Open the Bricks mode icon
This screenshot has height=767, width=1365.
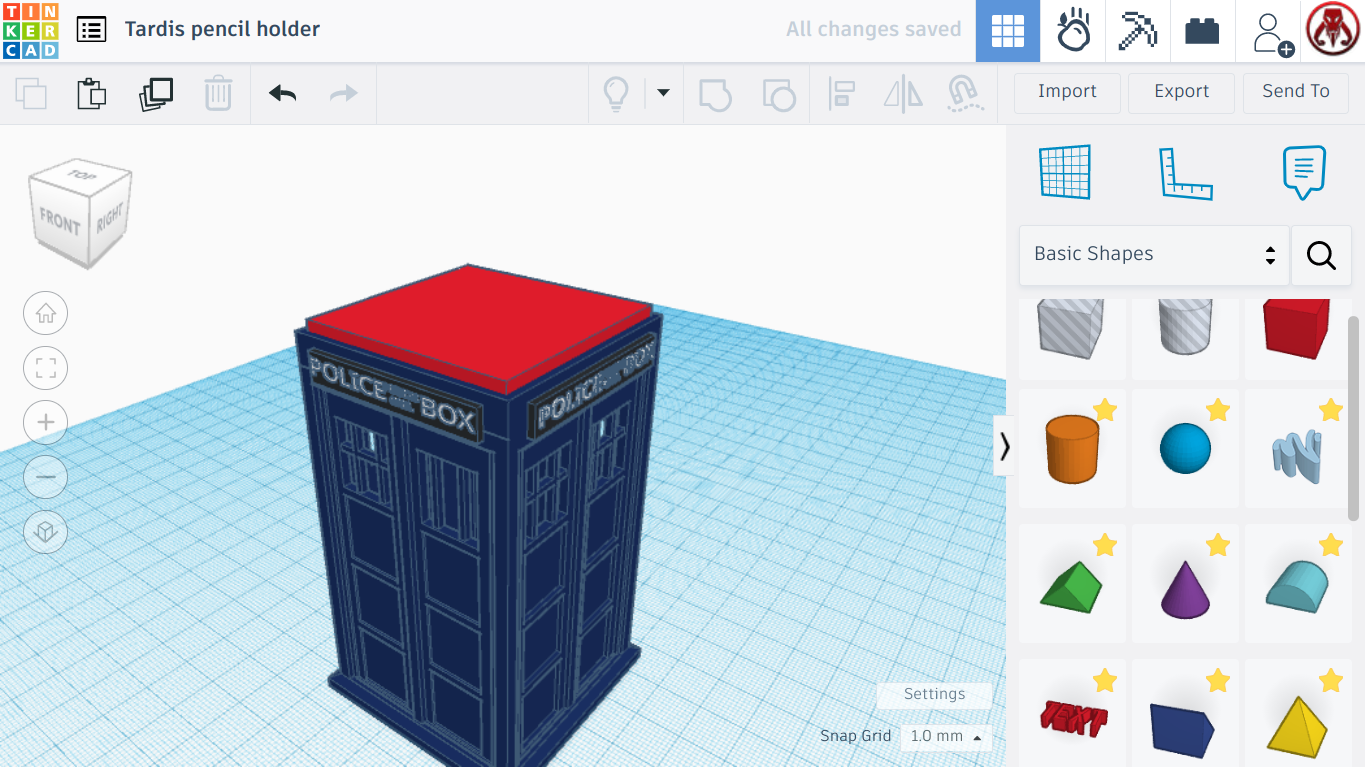pos(1202,31)
